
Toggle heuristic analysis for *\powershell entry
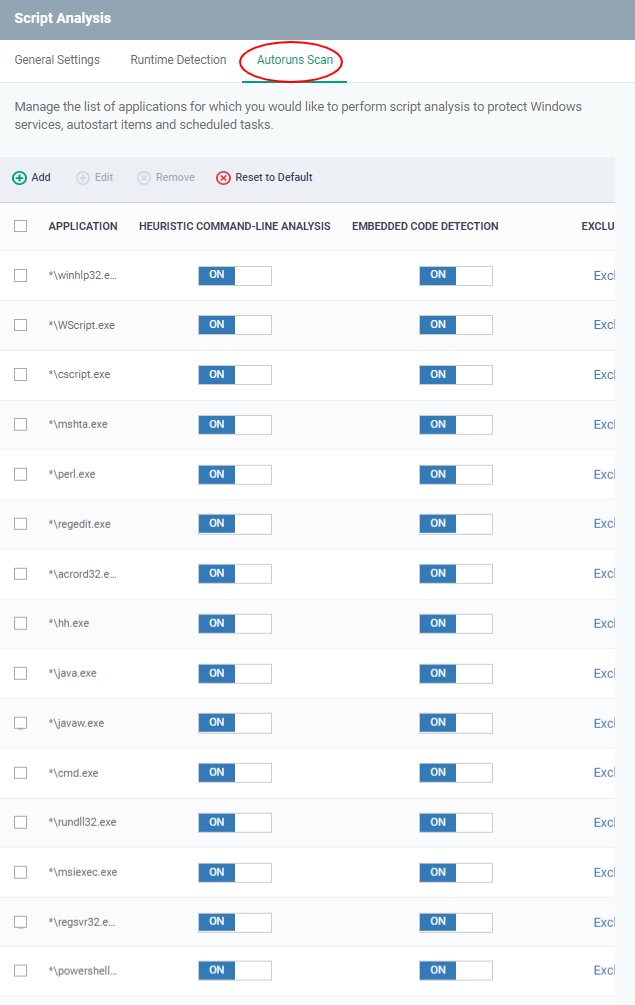pos(235,970)
